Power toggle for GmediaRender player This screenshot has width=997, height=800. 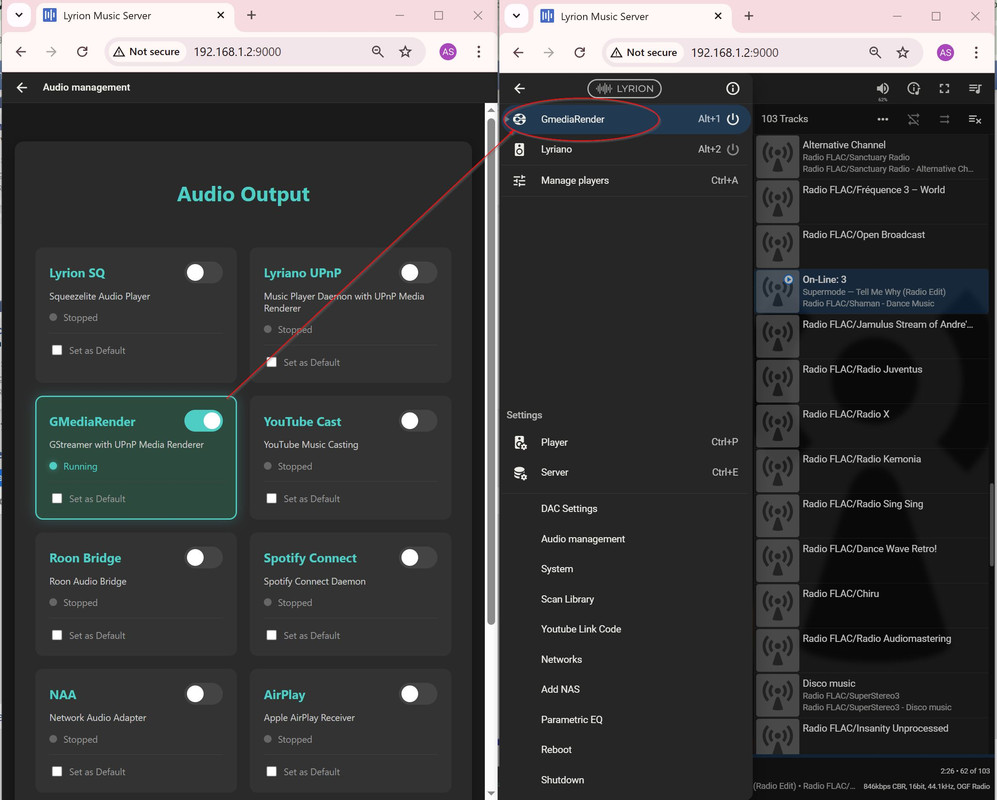(733, 119)
